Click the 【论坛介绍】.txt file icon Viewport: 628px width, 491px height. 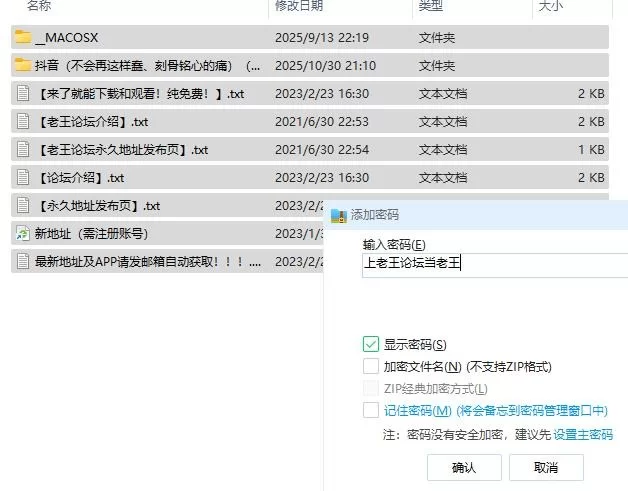[x=23, y=177]
